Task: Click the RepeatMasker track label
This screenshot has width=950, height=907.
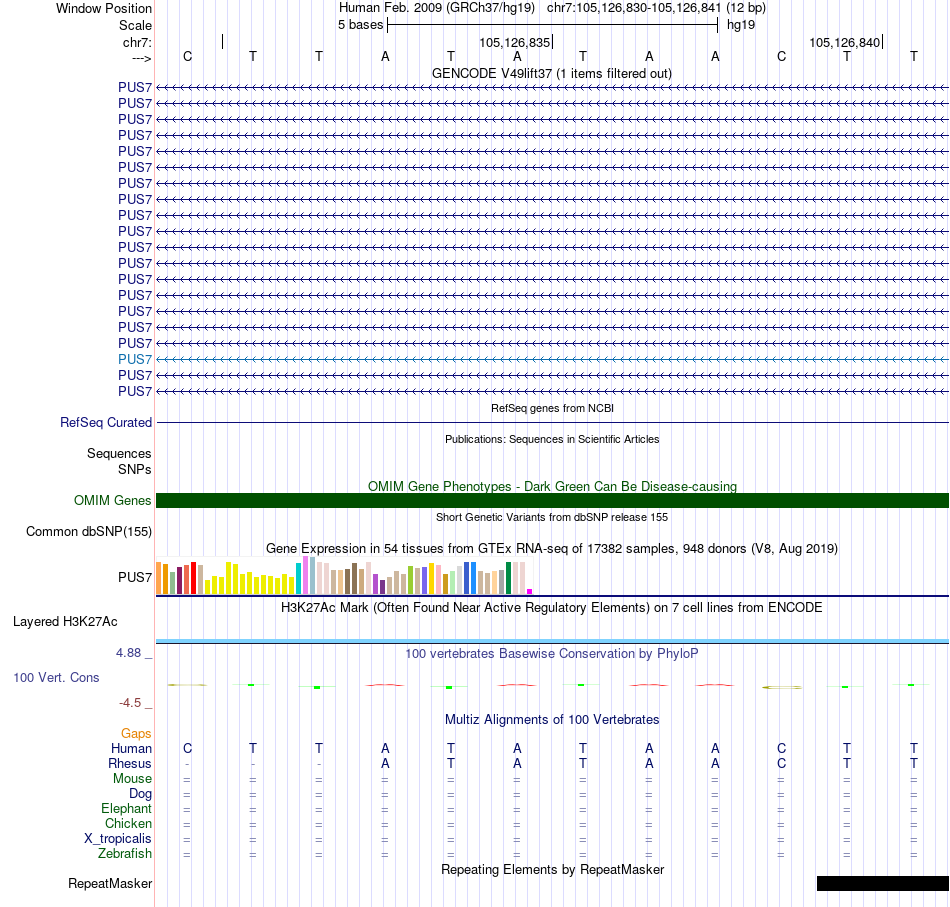Action: [110, 883]
